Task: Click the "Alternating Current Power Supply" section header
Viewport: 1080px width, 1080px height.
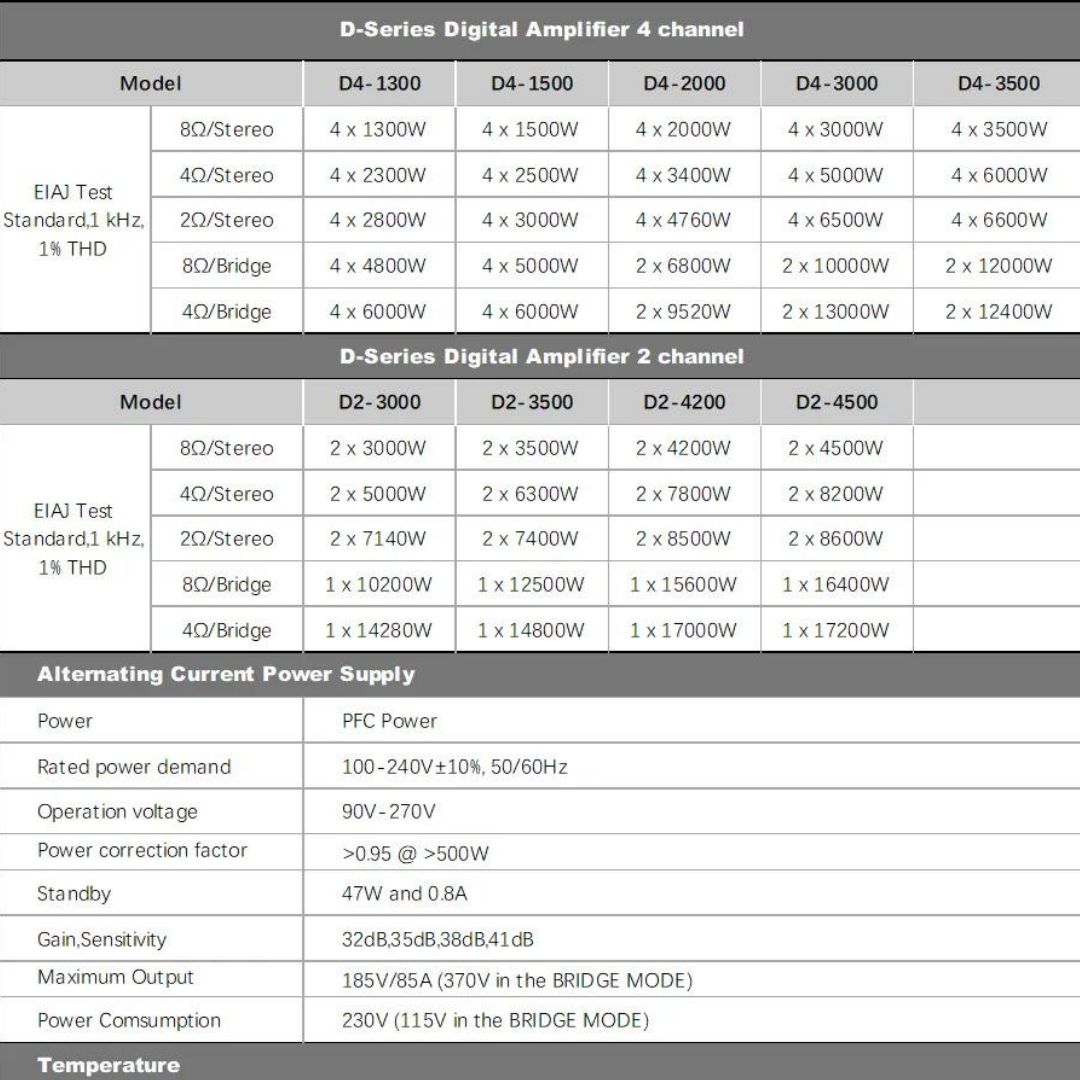Action: pyautogui.click(x=226, y=674)
